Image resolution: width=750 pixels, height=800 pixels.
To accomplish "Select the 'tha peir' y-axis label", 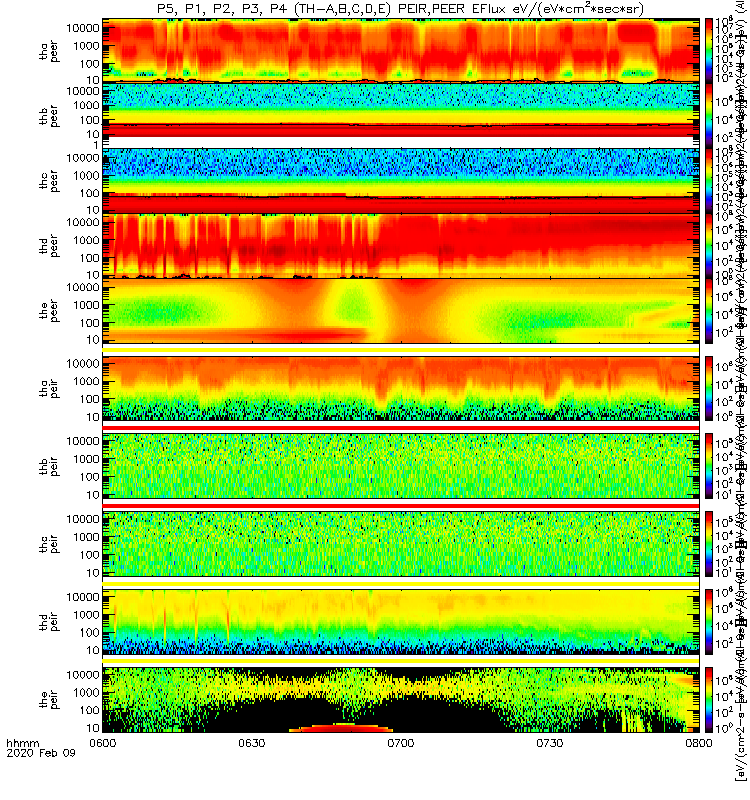I will click(49, 388).
